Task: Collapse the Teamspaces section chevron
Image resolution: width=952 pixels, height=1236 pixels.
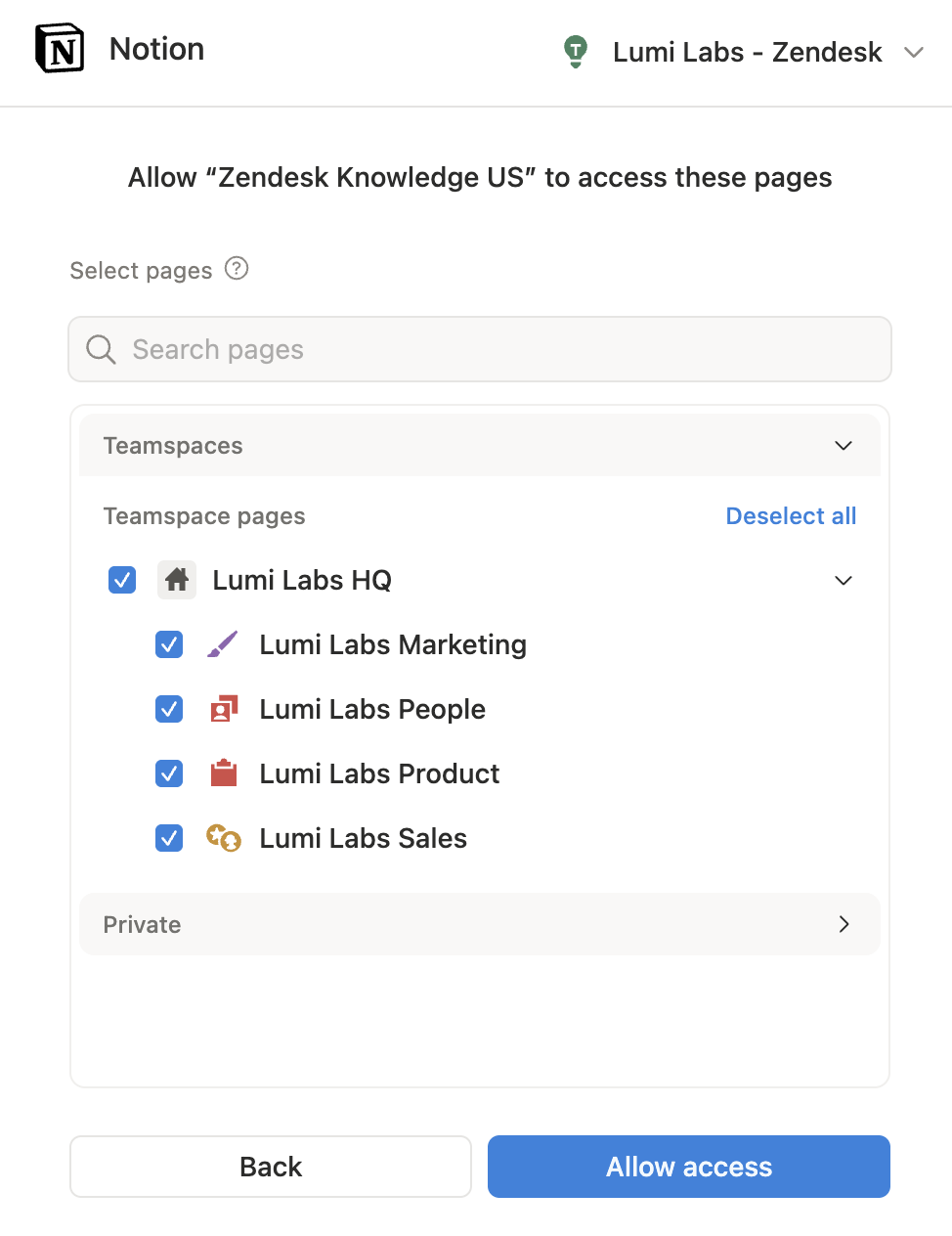Action: pyautogui.click(x=844, y=446)
